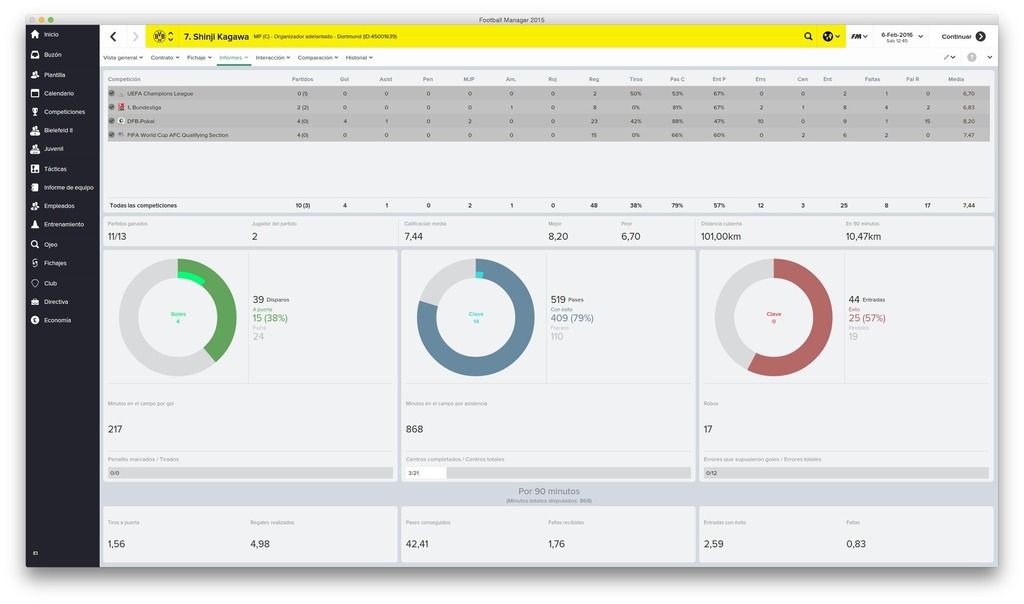Open Plantilla squad in the sidebar
The image size is (1024, 604).
coord(48,75)
